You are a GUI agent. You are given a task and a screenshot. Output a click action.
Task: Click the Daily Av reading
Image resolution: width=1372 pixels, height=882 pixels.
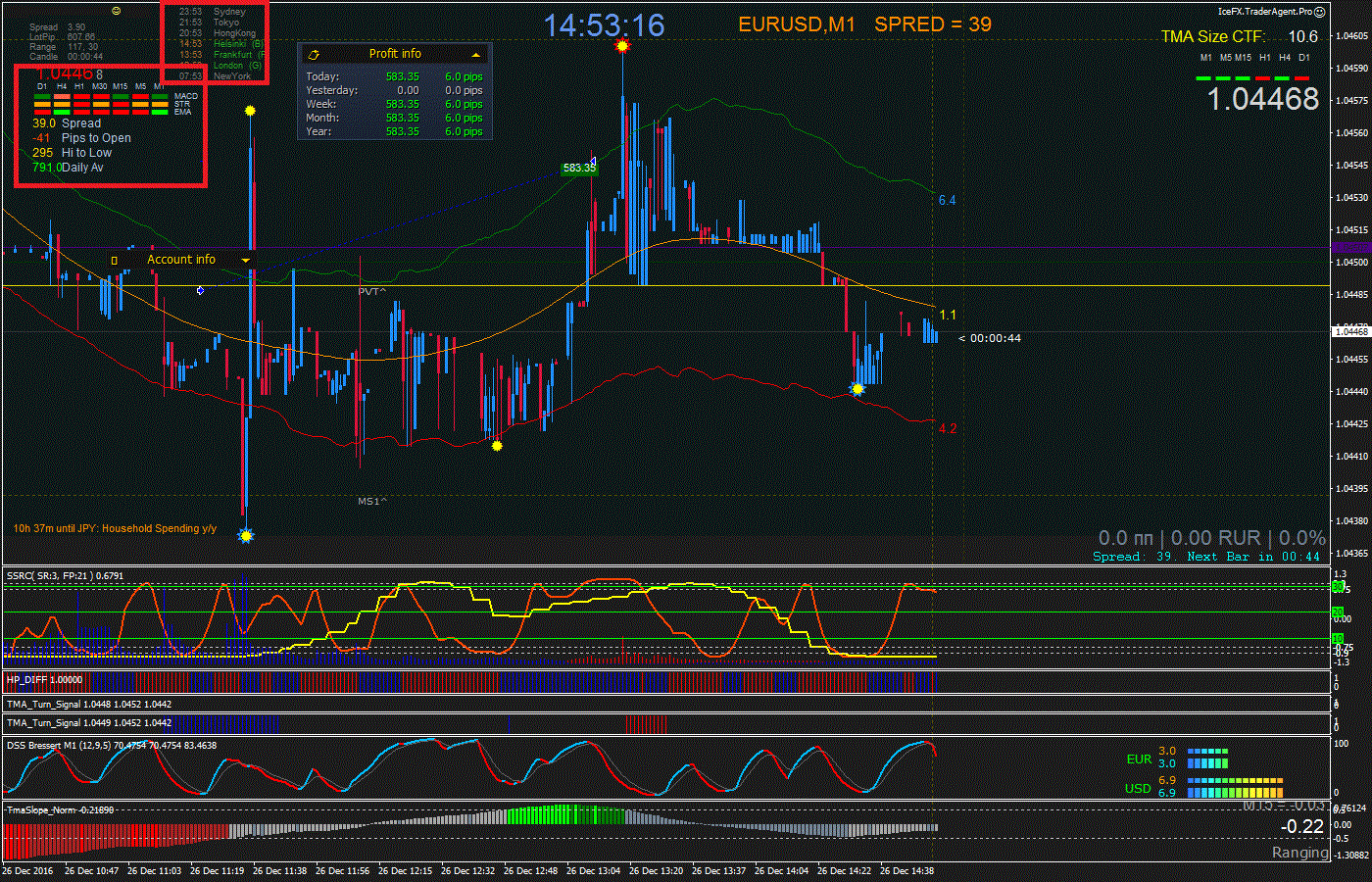point(67,168)
